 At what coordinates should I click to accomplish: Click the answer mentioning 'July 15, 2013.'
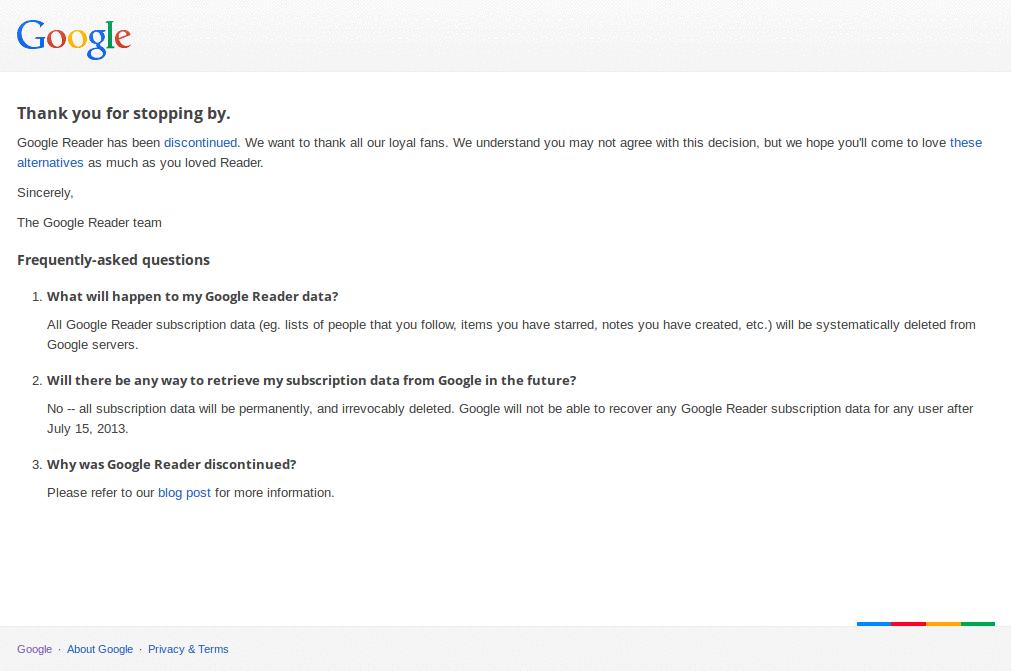click(x=510, y=419)
